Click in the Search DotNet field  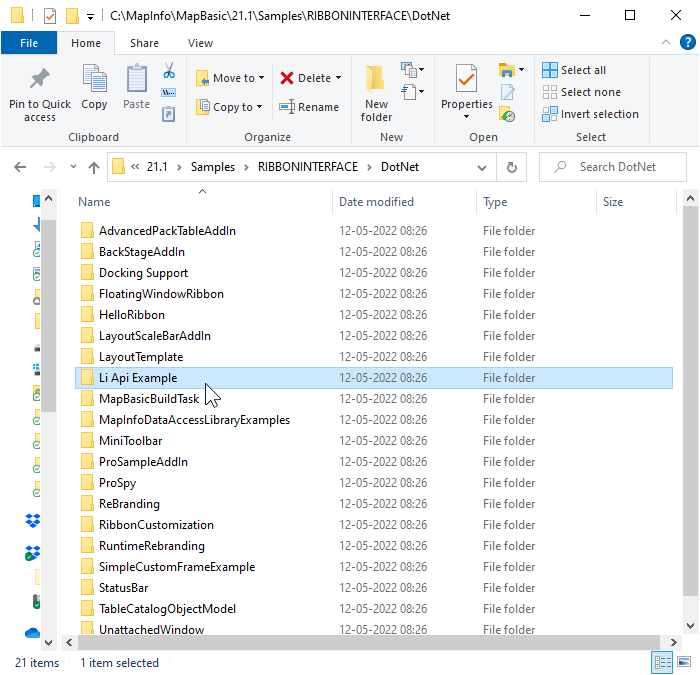612,167
